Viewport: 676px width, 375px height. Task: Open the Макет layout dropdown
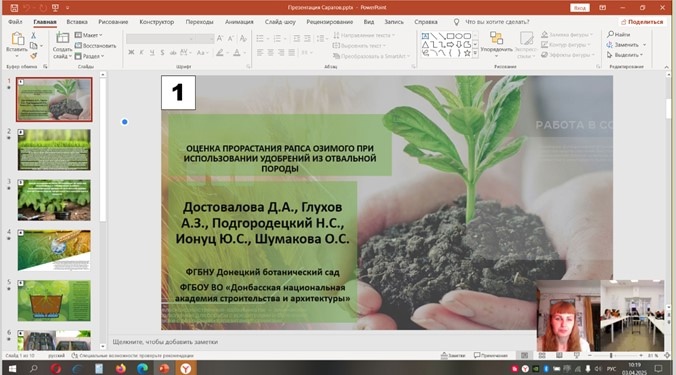tap(88, 35)
